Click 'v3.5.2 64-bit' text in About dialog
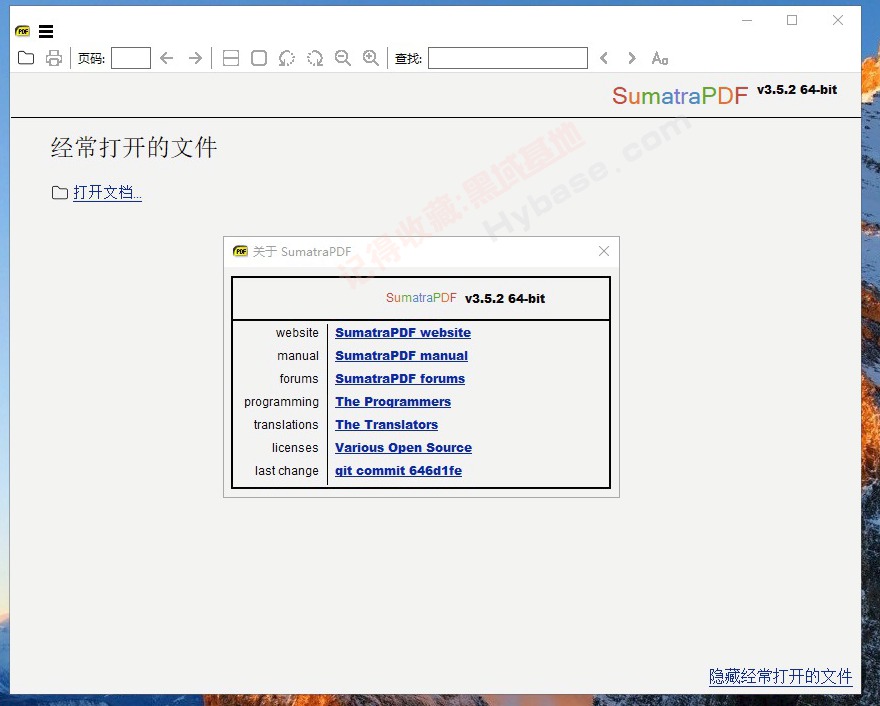The width and height of the screenshot is (880, 706). click(505, 299)
